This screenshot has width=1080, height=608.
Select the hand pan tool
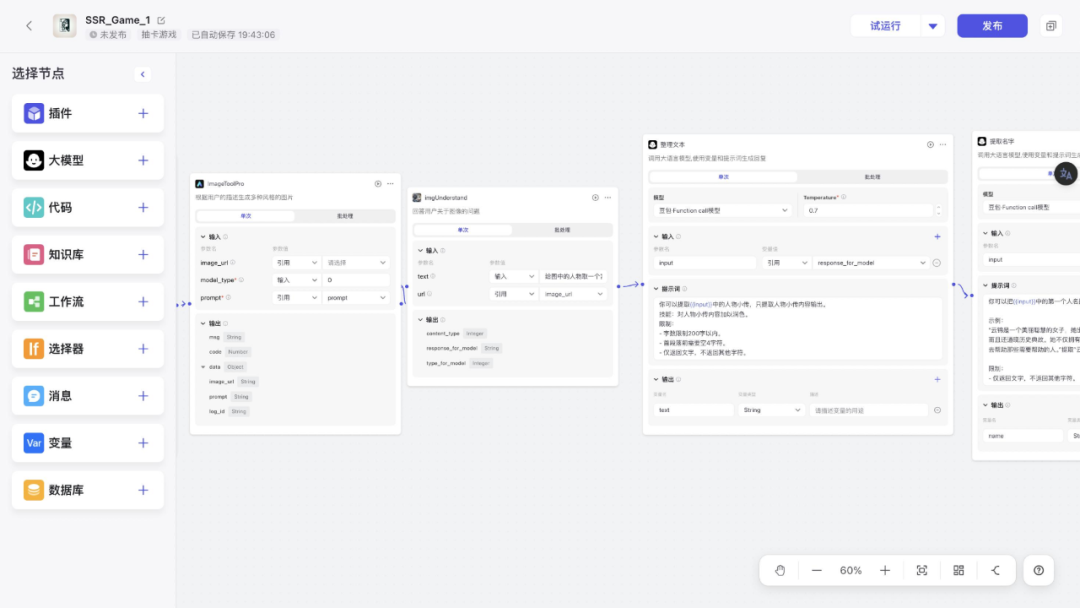click(780, 570)
